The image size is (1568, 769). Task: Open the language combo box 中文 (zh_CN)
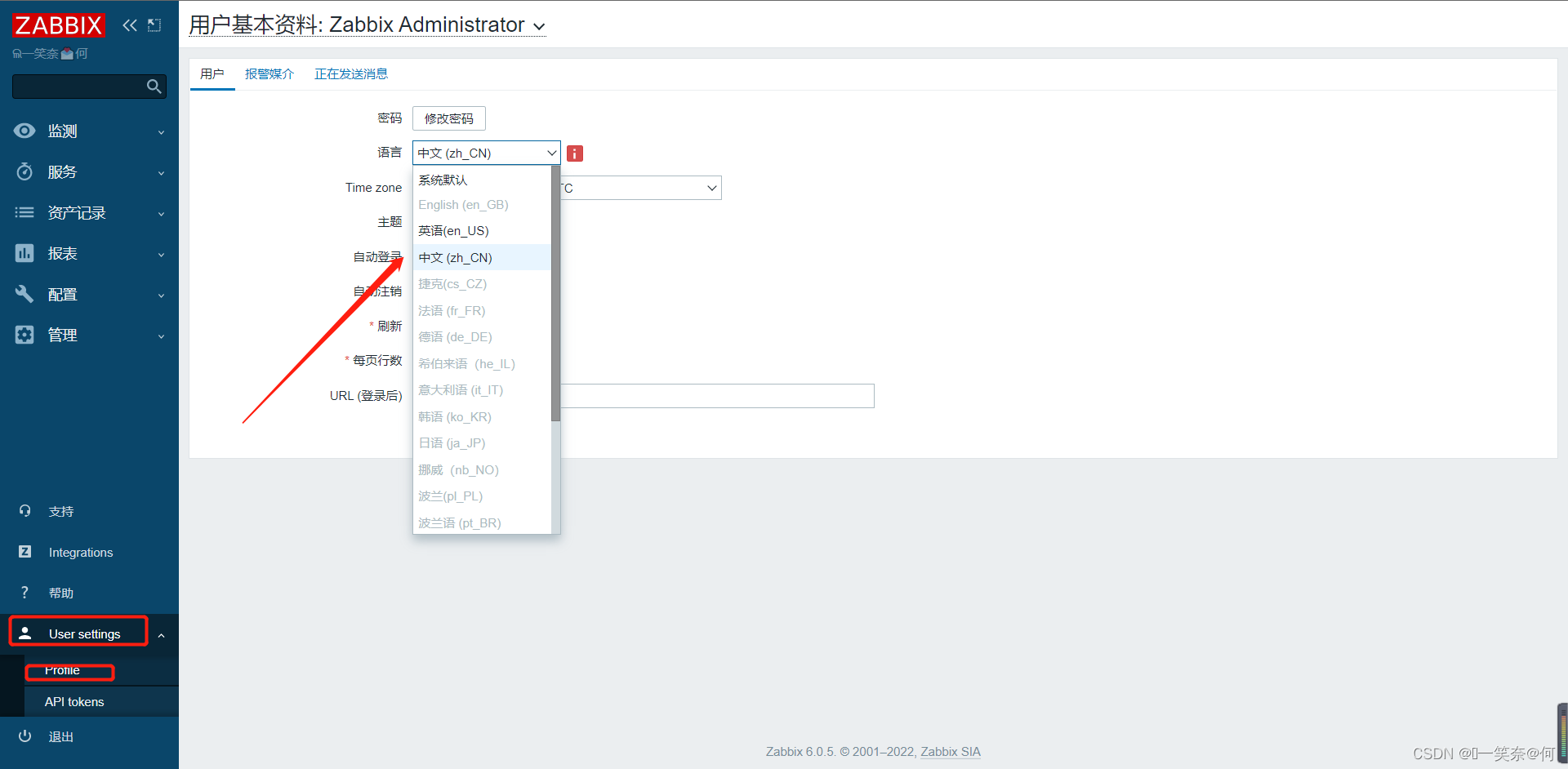point(486,153)
